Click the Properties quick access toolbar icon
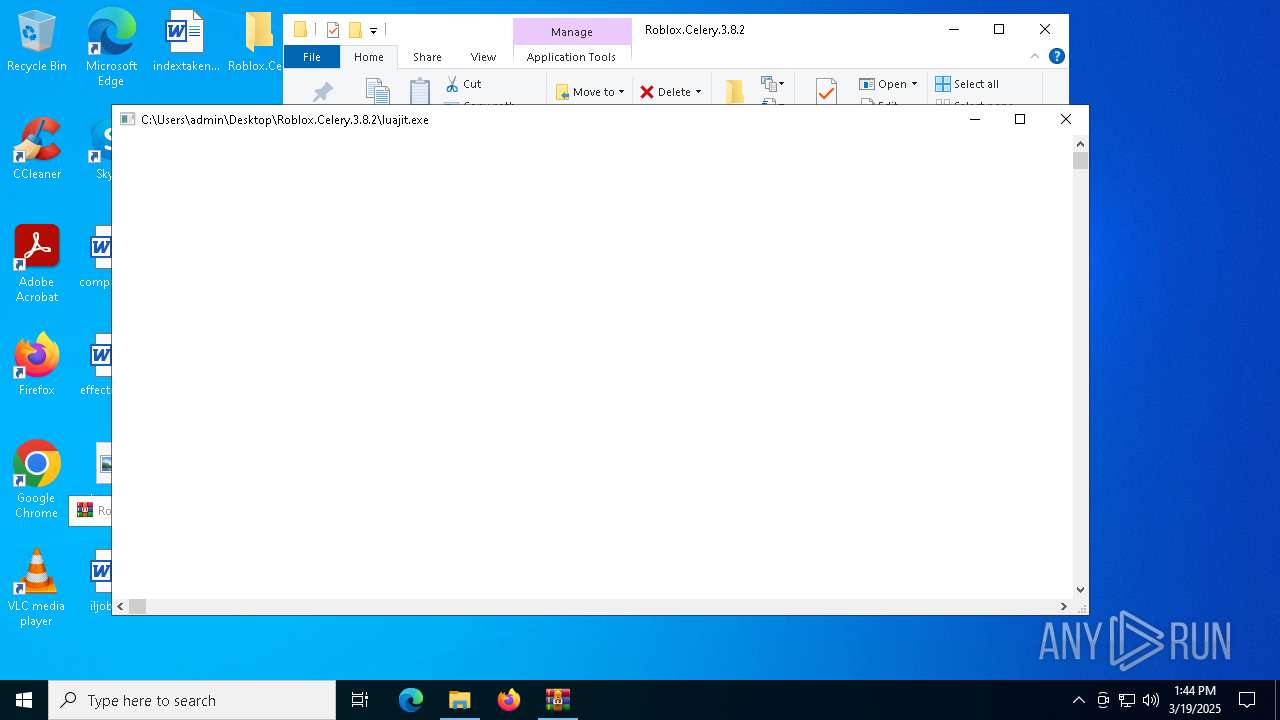Image resolution: width=1280 pixels, height=720 pixels. 333,30
